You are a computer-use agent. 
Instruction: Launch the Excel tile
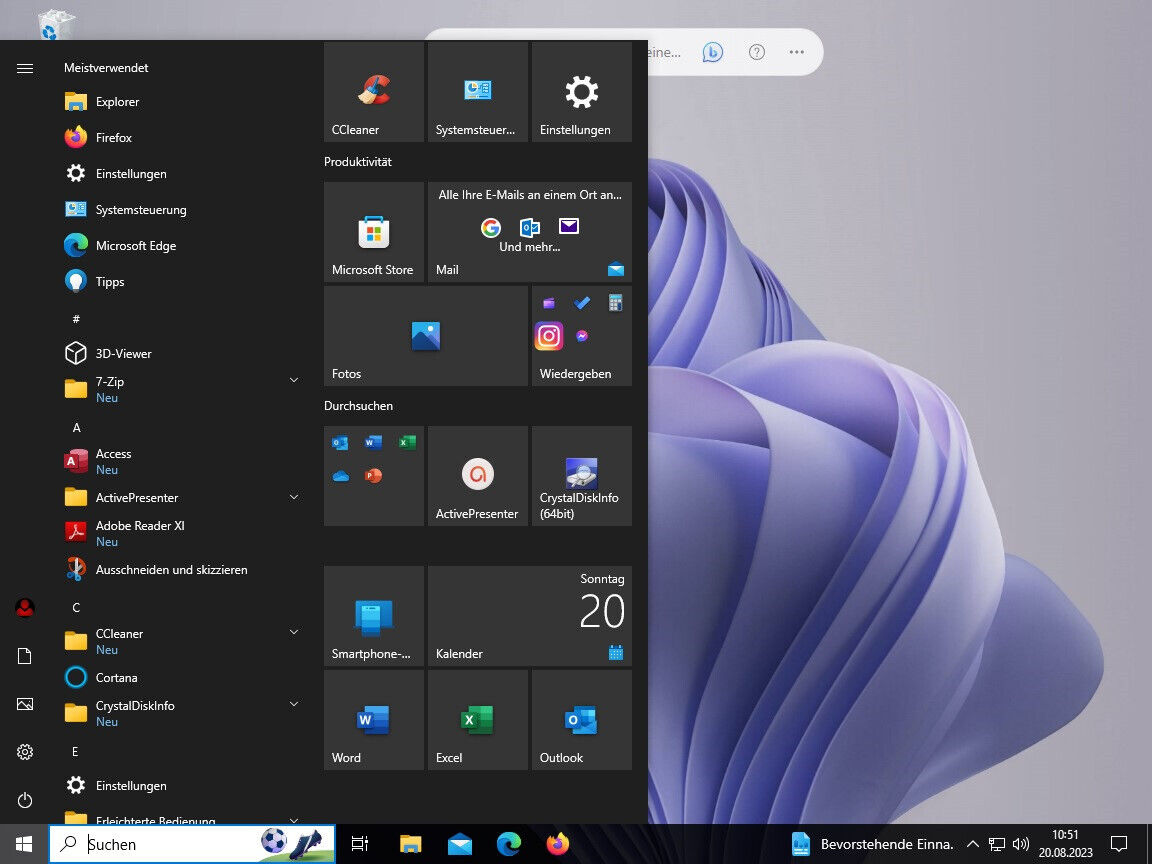[x=478, y=720]
